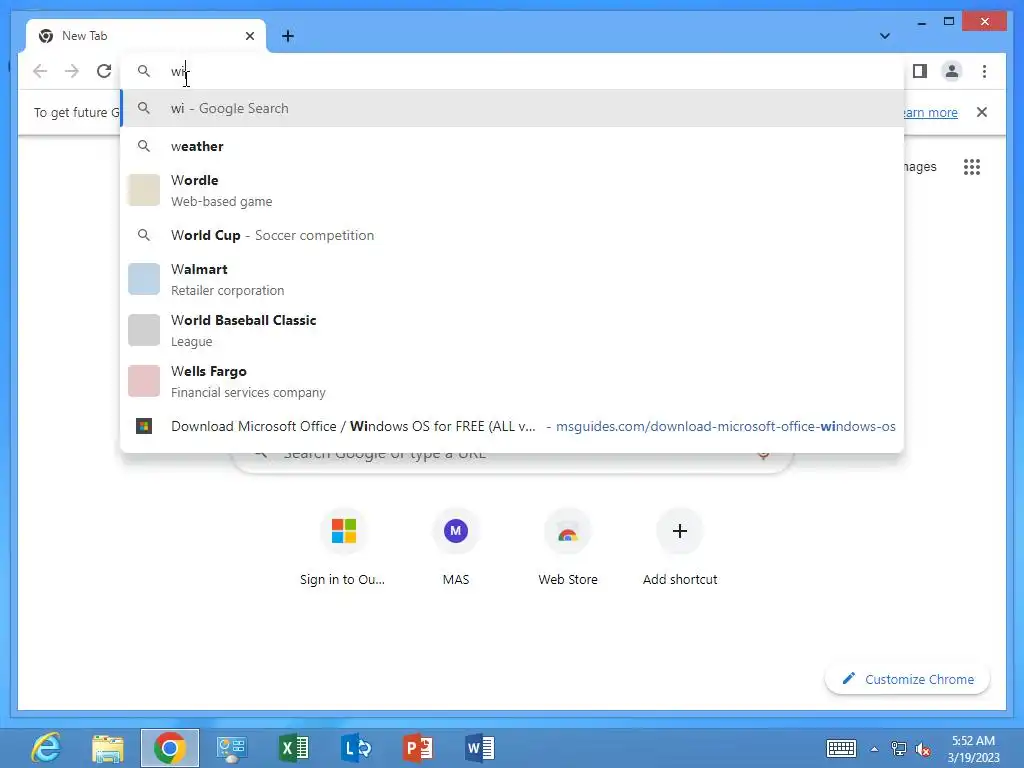Viewport: 1024px width, 768px height.
Task: Reload the page with refresh icon
Action: tap(104, 71)
